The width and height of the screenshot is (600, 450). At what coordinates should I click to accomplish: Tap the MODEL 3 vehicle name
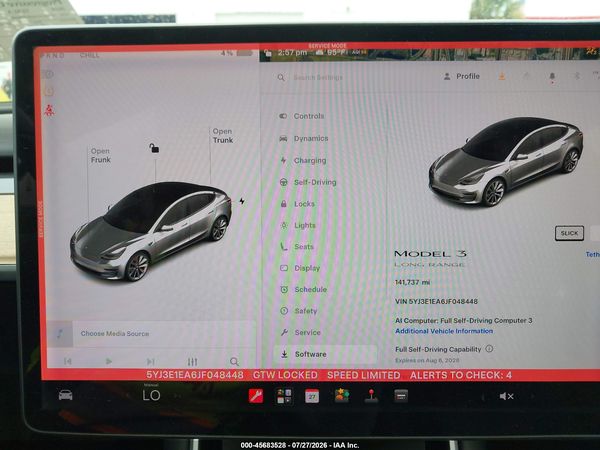430,254
